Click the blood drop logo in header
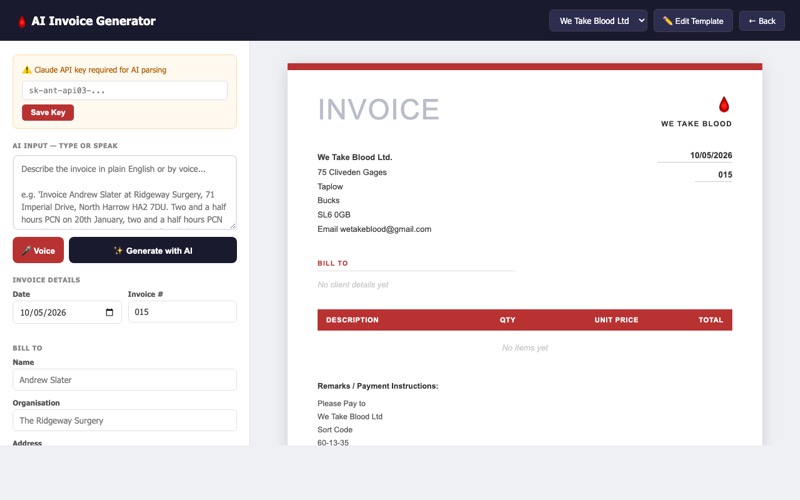The image size is (800, 500). pos(22,21)
